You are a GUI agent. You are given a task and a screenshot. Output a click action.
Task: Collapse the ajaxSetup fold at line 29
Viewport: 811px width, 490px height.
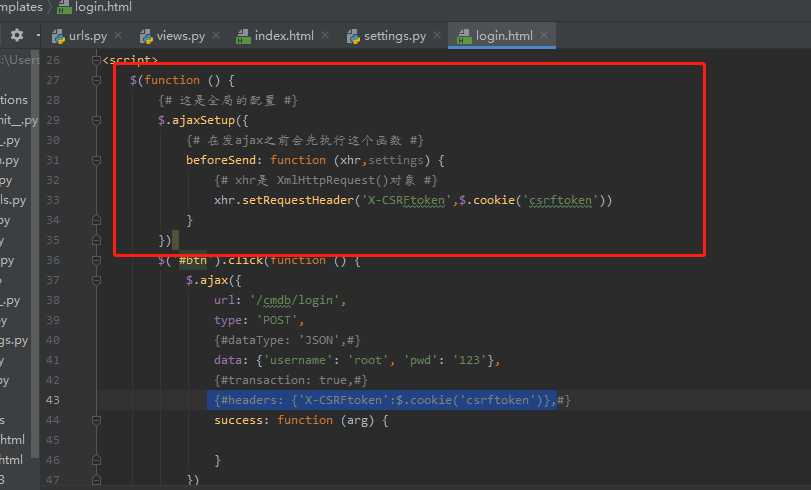96,120
